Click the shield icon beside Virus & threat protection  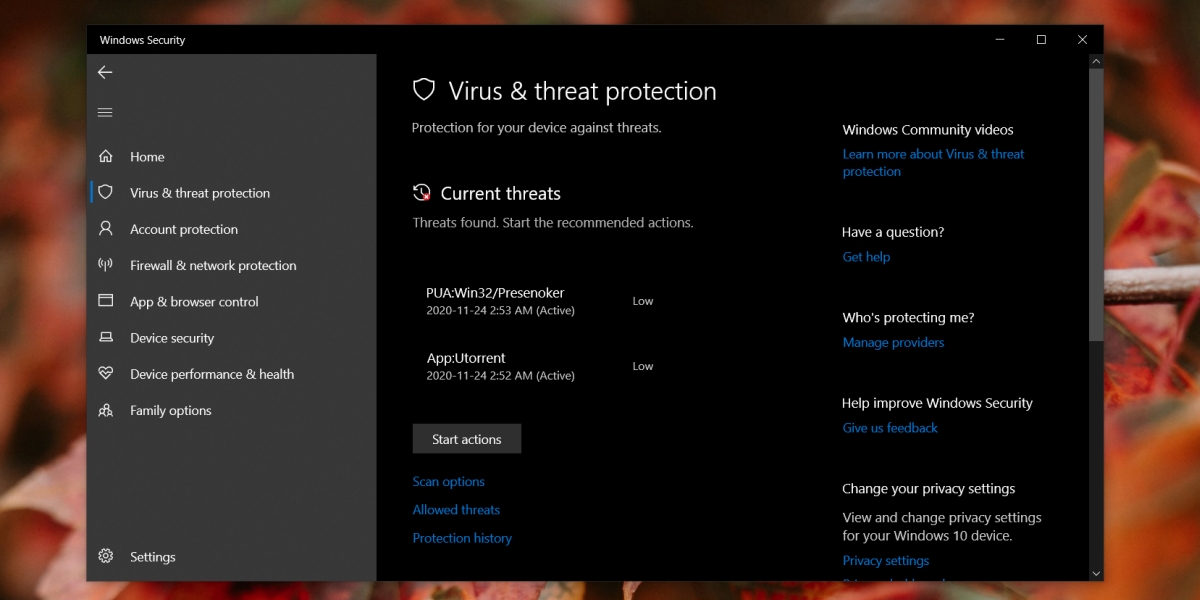[105, 192]
